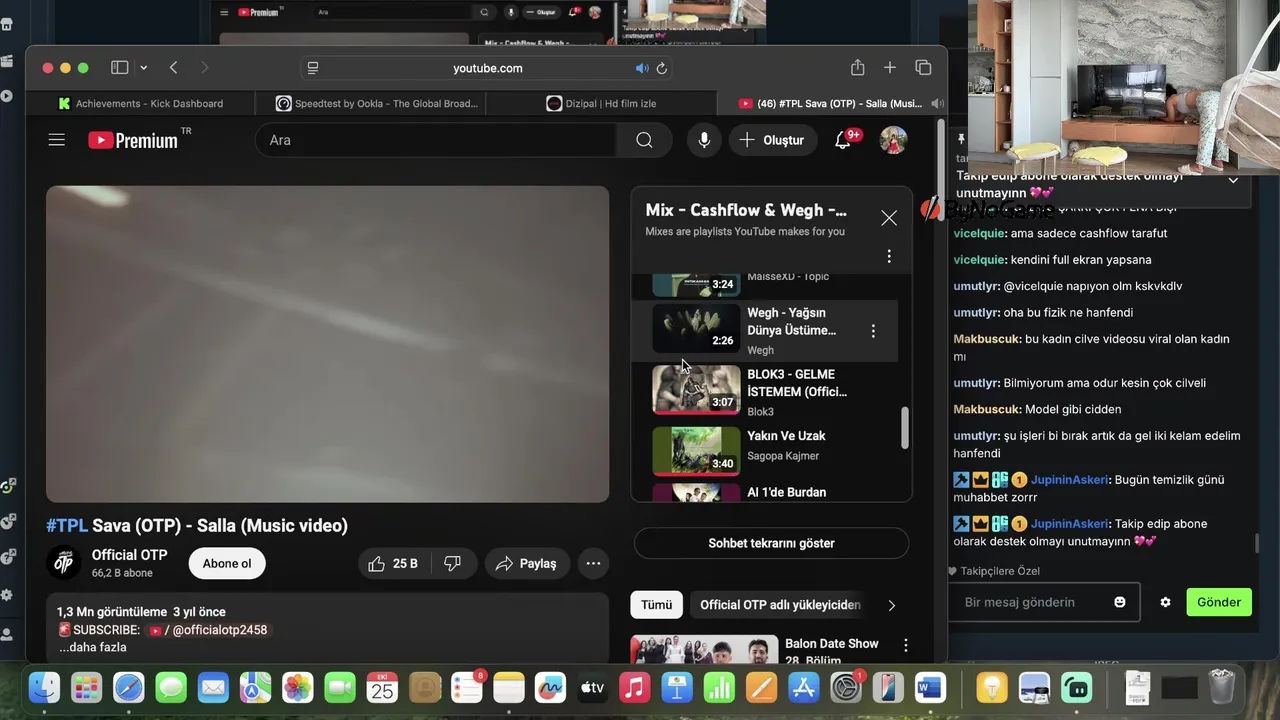
Task: Switch to Achievements - Kick Dashboard tab
Action: [140, 103]
